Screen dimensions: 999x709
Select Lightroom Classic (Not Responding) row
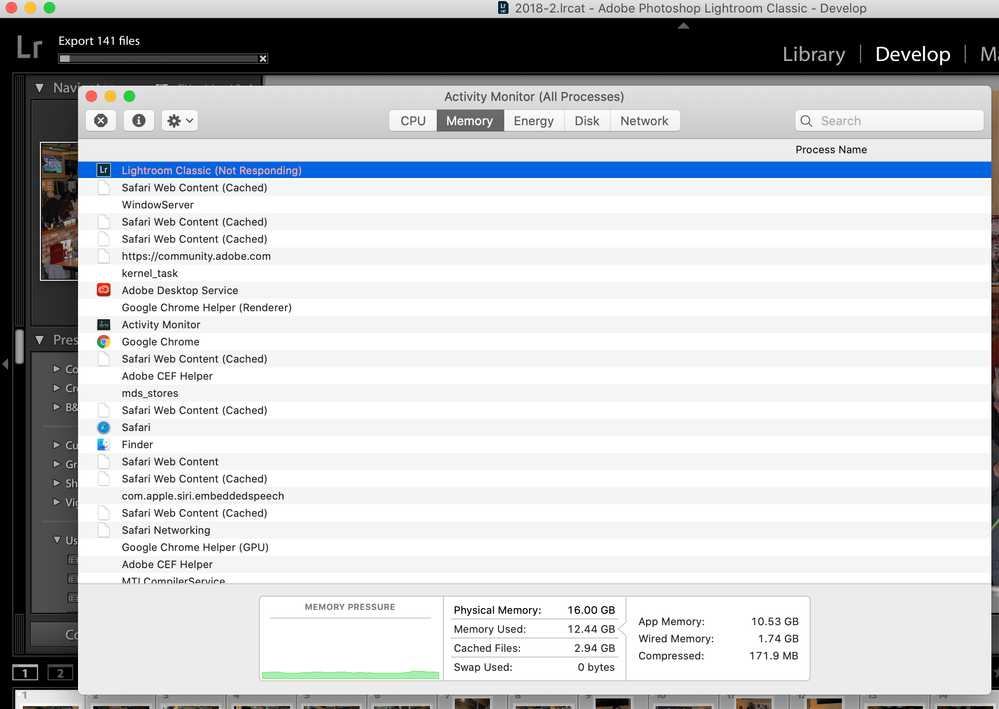(x=535, y=170)
